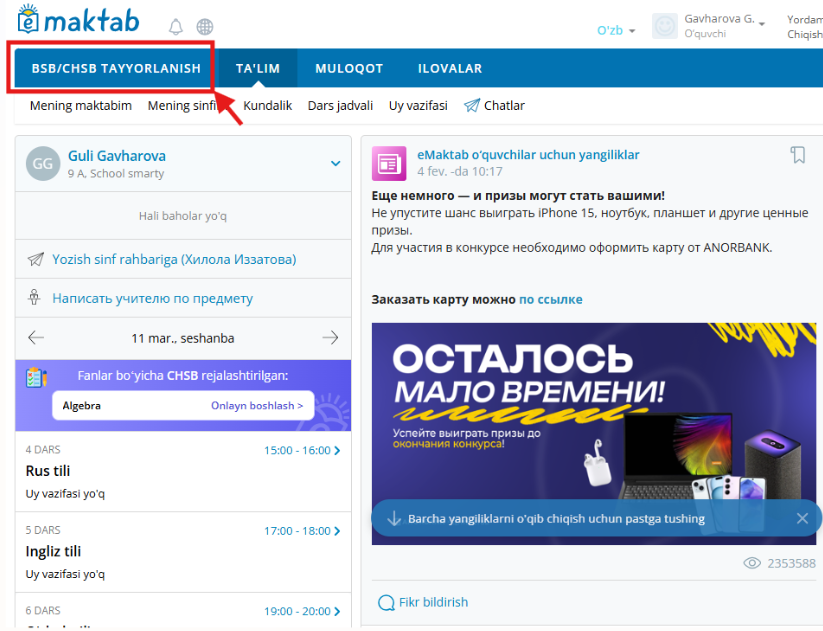
Task: Go to next day with right arrow
Action: coord(331,338)
